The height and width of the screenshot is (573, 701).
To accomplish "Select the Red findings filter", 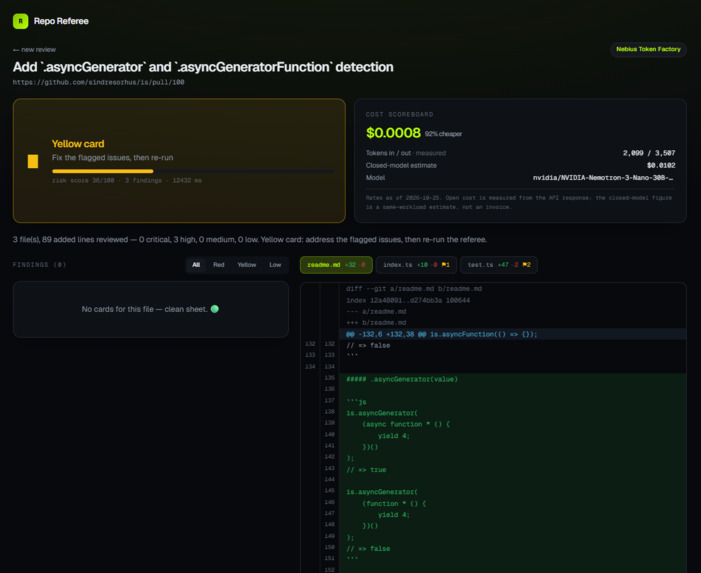I will pos(219,265).
